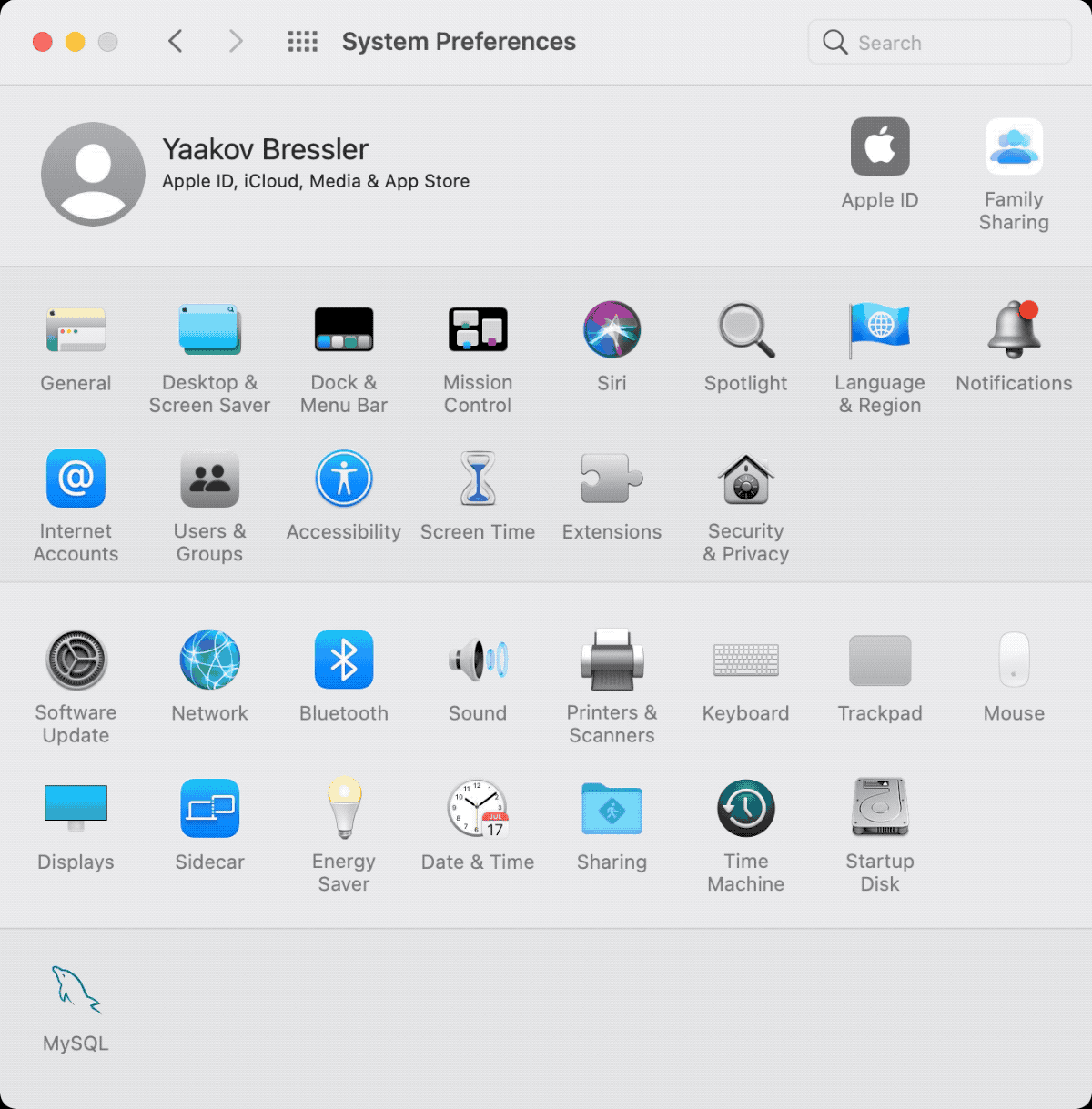This screenshot has width=1092, height=1109.
Task: Click in the Search field
Action: [x=939, y=42]
